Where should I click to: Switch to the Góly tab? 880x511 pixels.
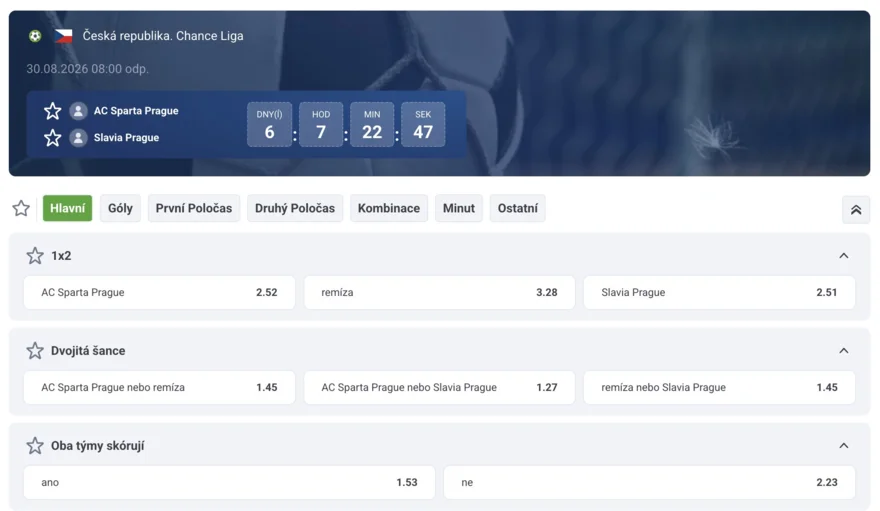click(x=120, y=208)
